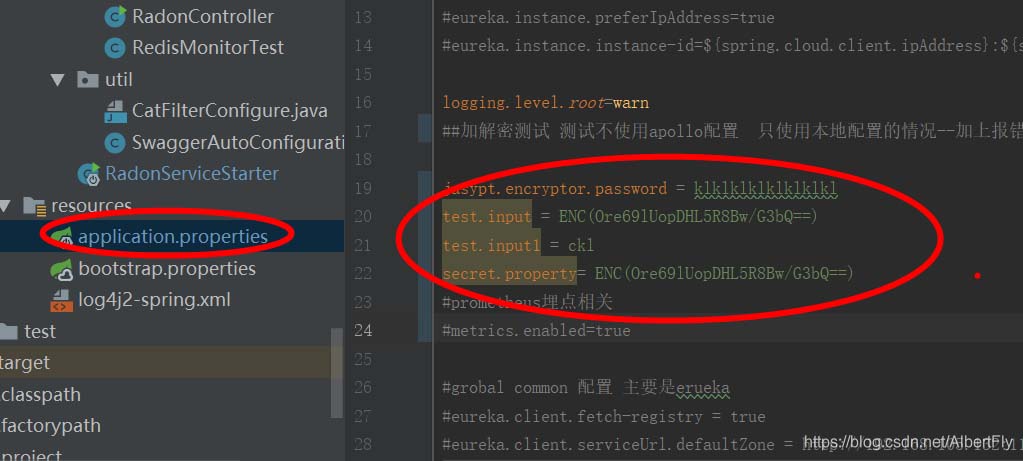Screen dimensions: 1023x461
Task: Click the Chinese apollo comment on line 17
Action: point(732,131)
